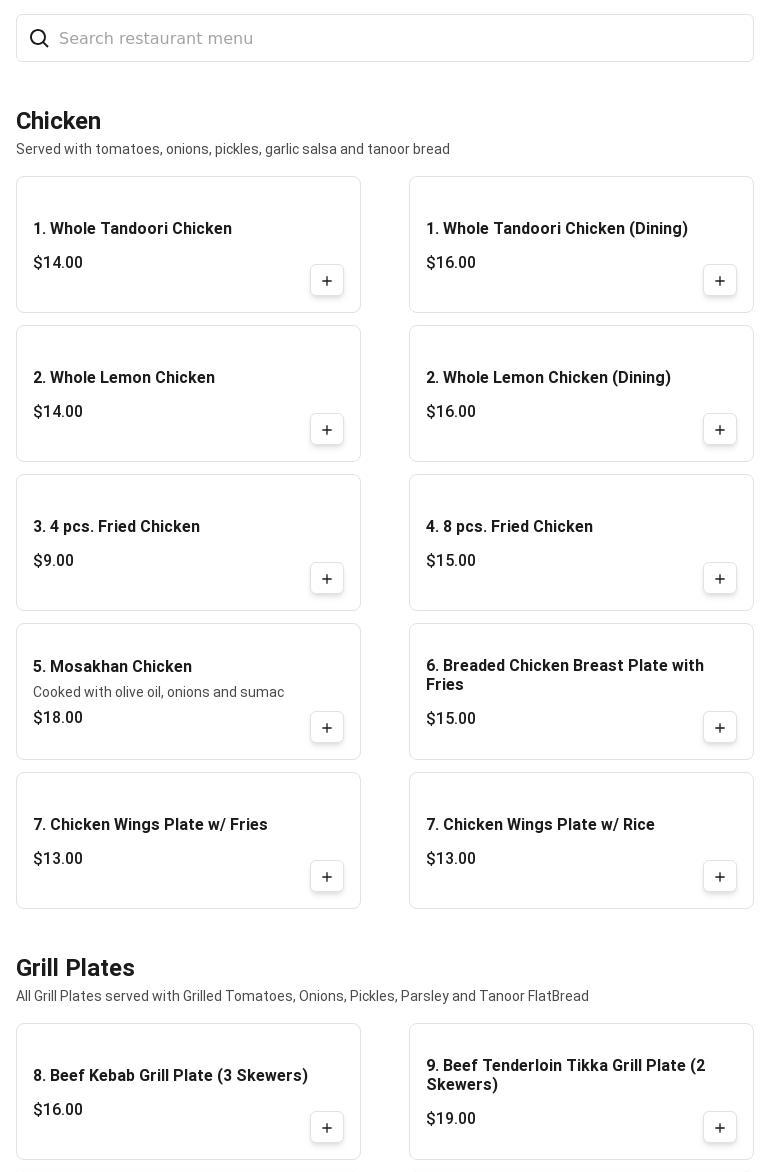Open 8 pcs. Fried Chicken item title
The image size is (770, 1172).
click(509, 526)
